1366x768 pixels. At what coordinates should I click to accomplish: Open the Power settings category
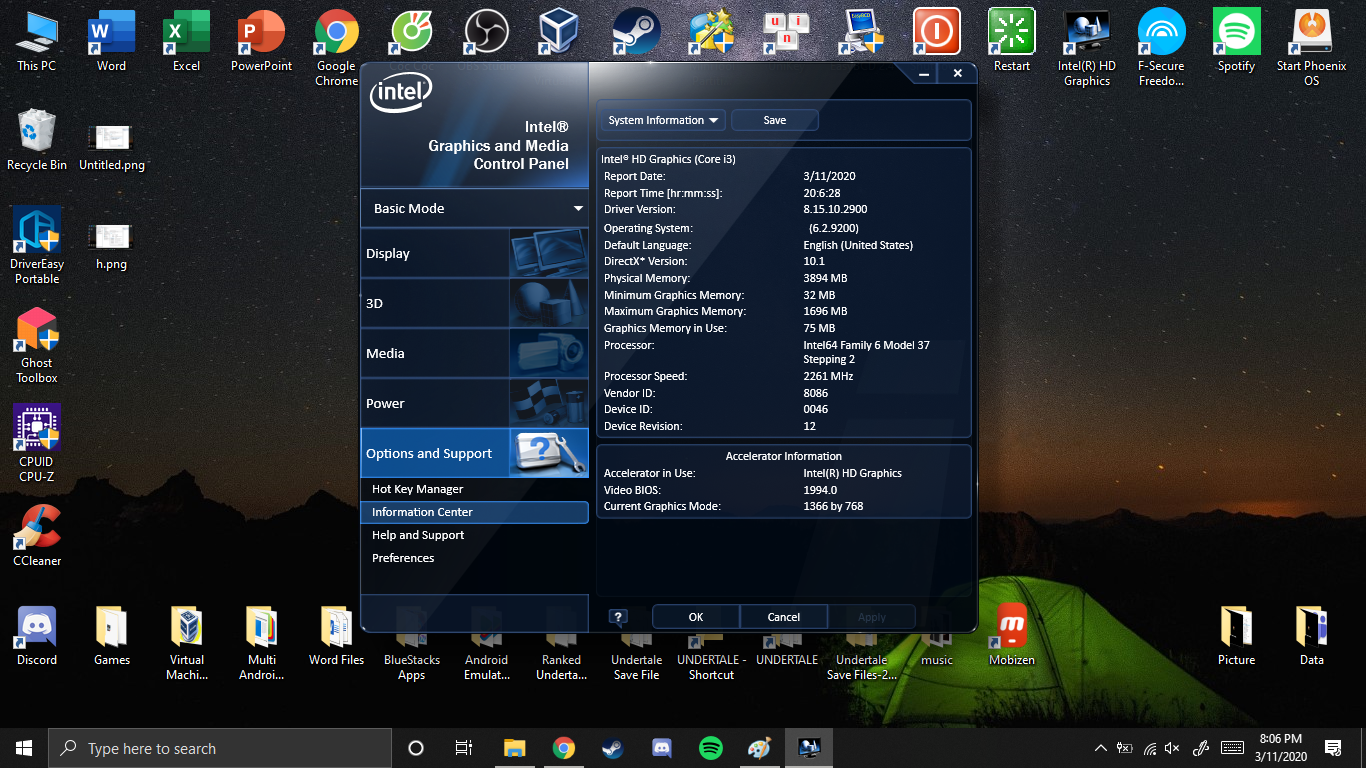475,404
